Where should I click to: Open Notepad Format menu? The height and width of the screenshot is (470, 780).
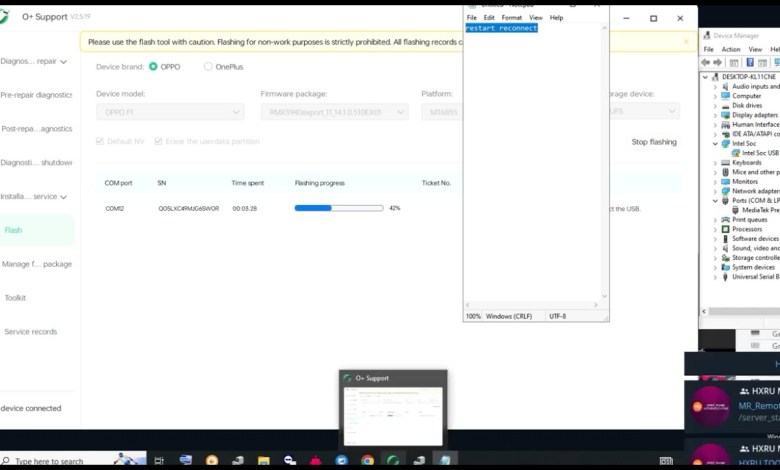point(511,18)
